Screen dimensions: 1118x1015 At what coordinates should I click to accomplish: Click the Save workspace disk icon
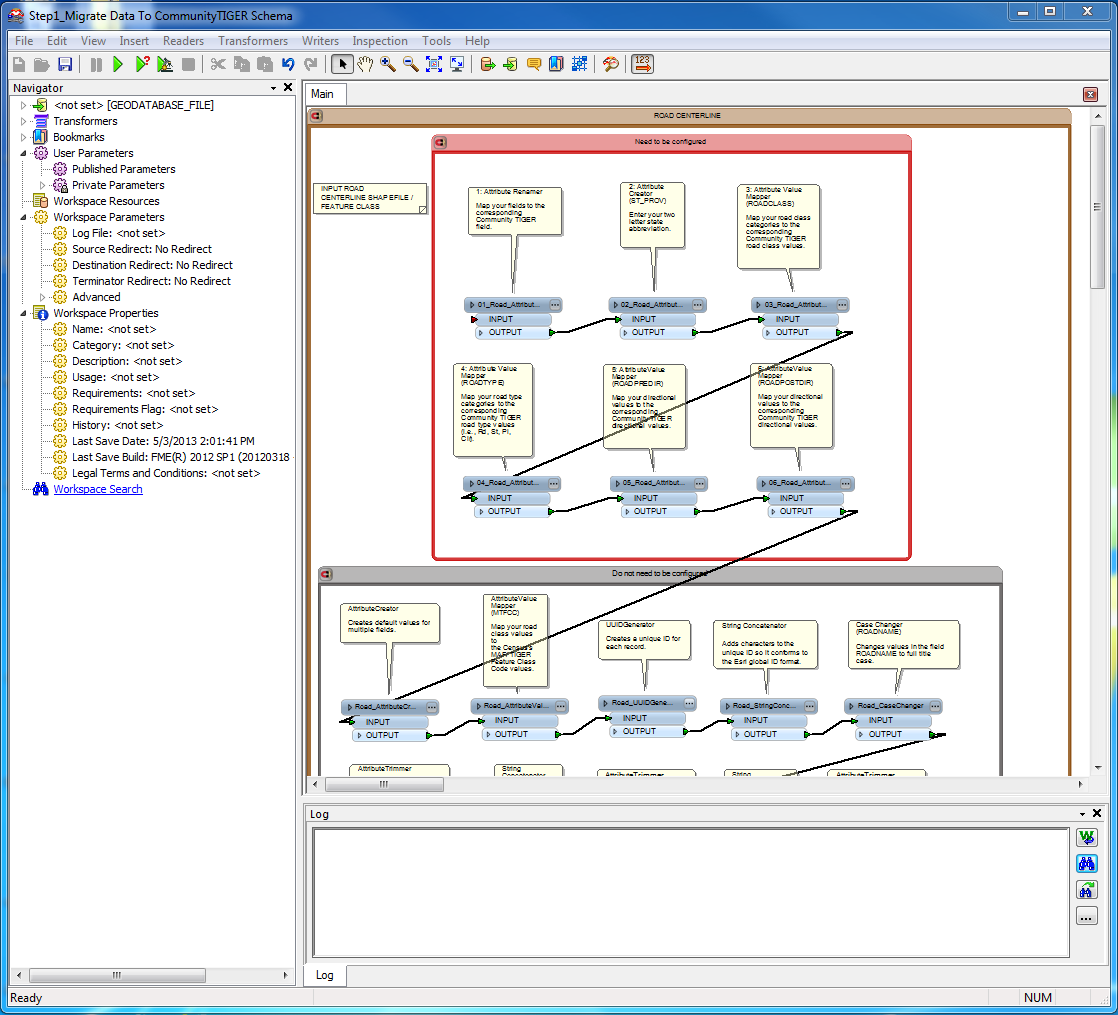tap(64, 65)
